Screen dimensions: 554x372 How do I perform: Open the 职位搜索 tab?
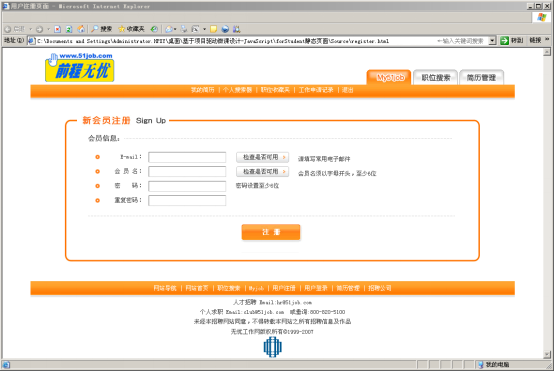click(435, 77)
